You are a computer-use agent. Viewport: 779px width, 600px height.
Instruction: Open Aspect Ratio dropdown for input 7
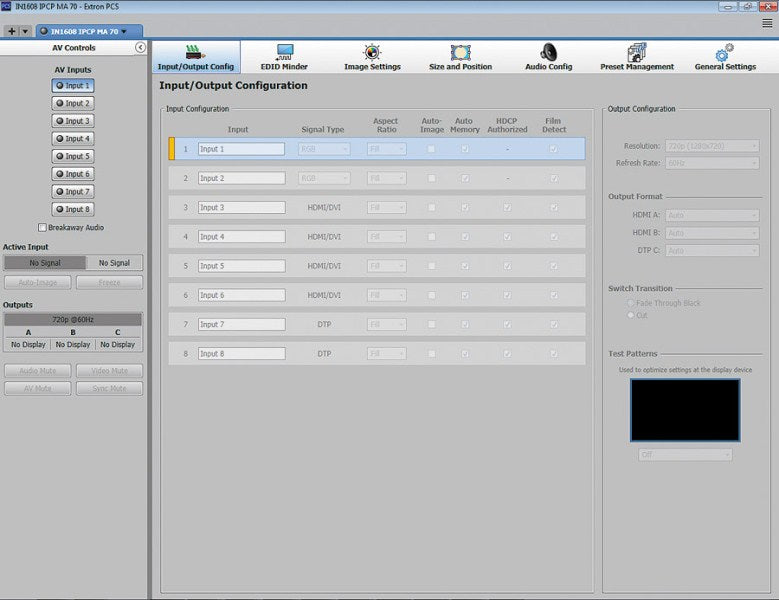(x=387, y=324)
